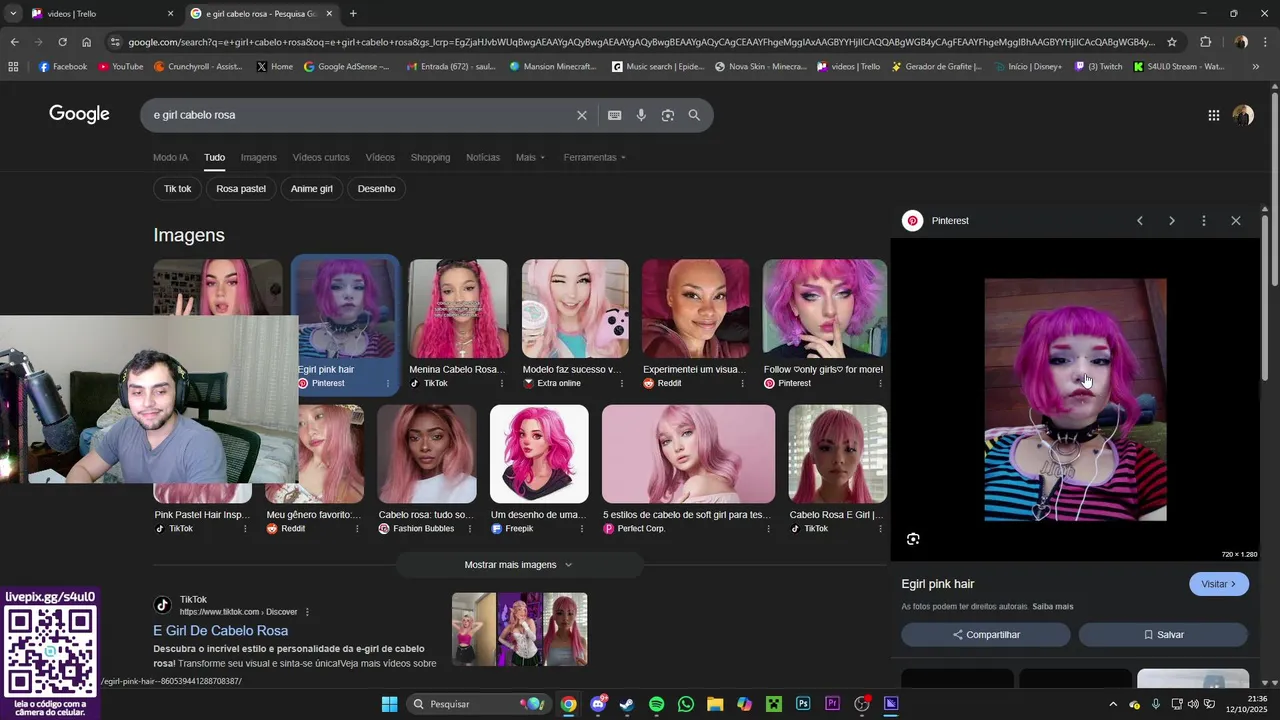Launch Photoshop from the taskbar
The width and height of the screenshot is (1280, 720).
803,704
